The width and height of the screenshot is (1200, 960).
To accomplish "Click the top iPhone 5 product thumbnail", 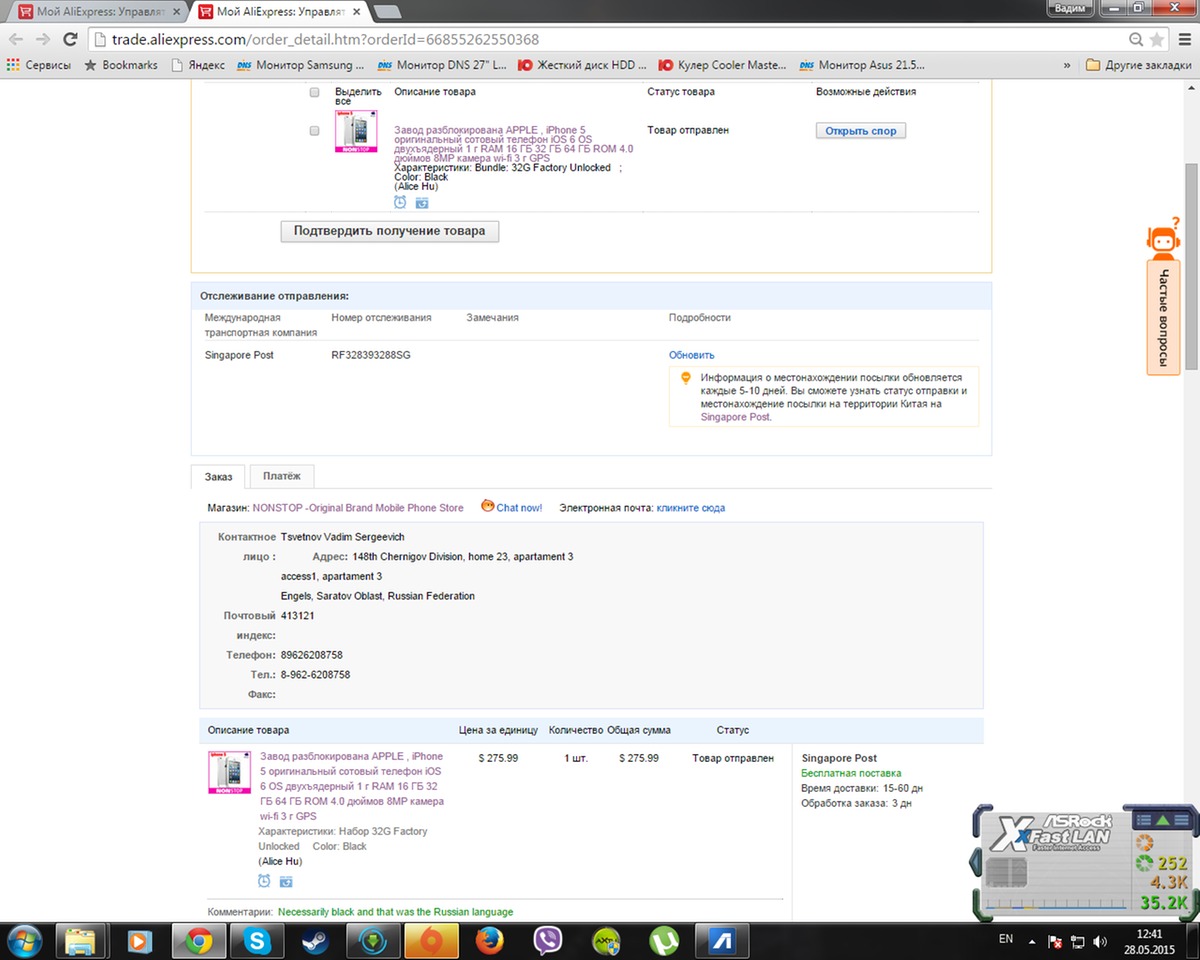I will (356, 131).
